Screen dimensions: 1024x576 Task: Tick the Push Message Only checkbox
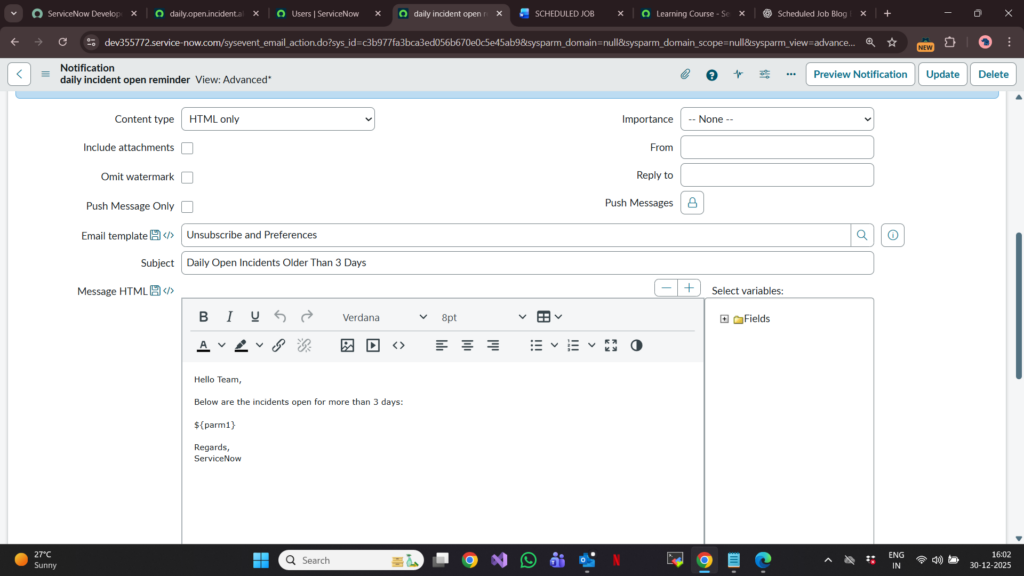(187, 207)
